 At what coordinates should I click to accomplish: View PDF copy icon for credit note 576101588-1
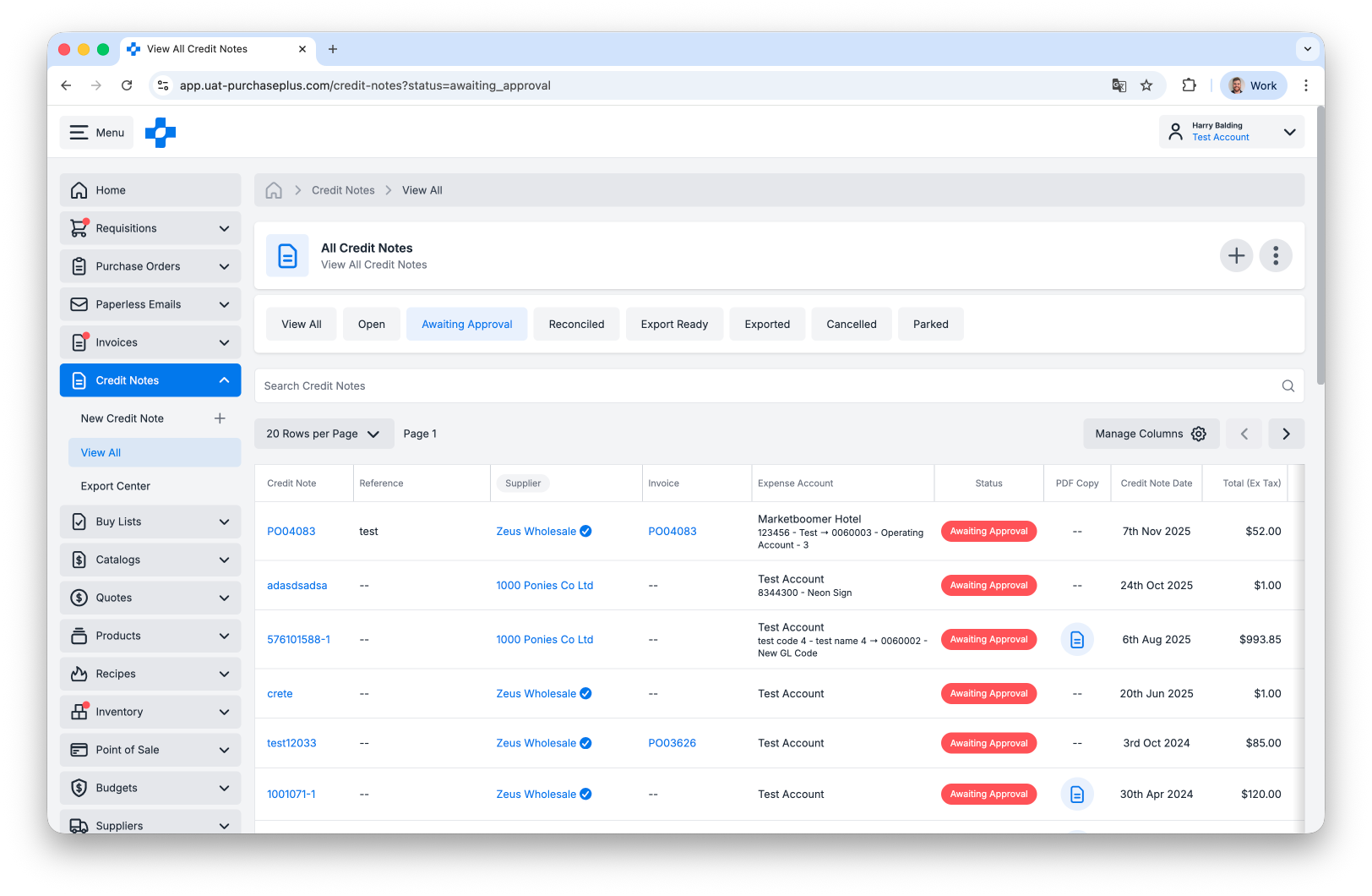click(1076, 639)
